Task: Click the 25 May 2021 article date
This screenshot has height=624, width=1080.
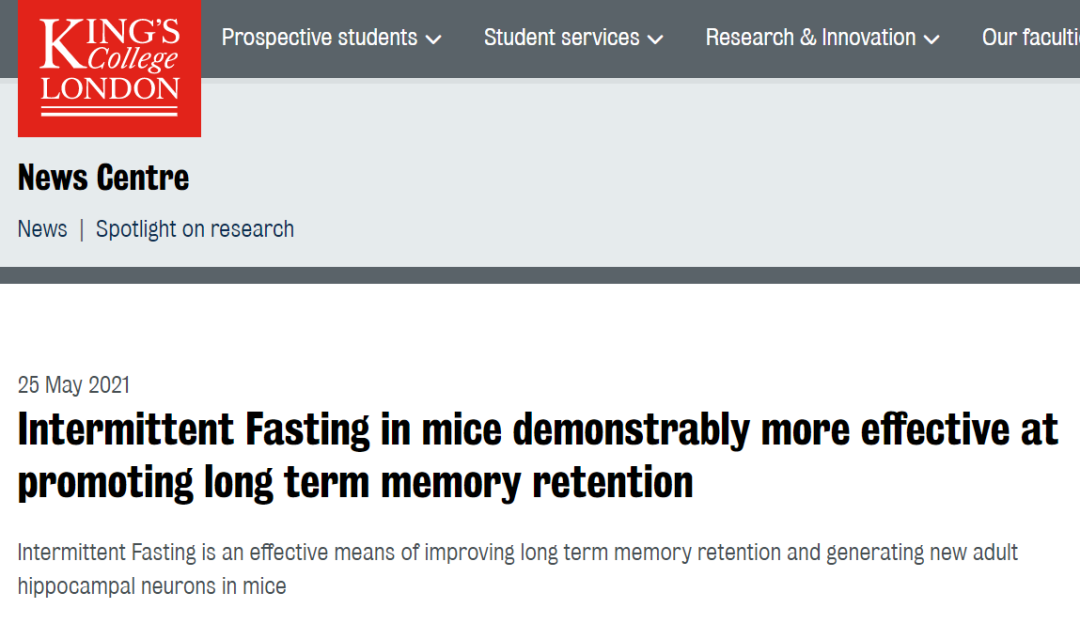Action: point(74,384)
